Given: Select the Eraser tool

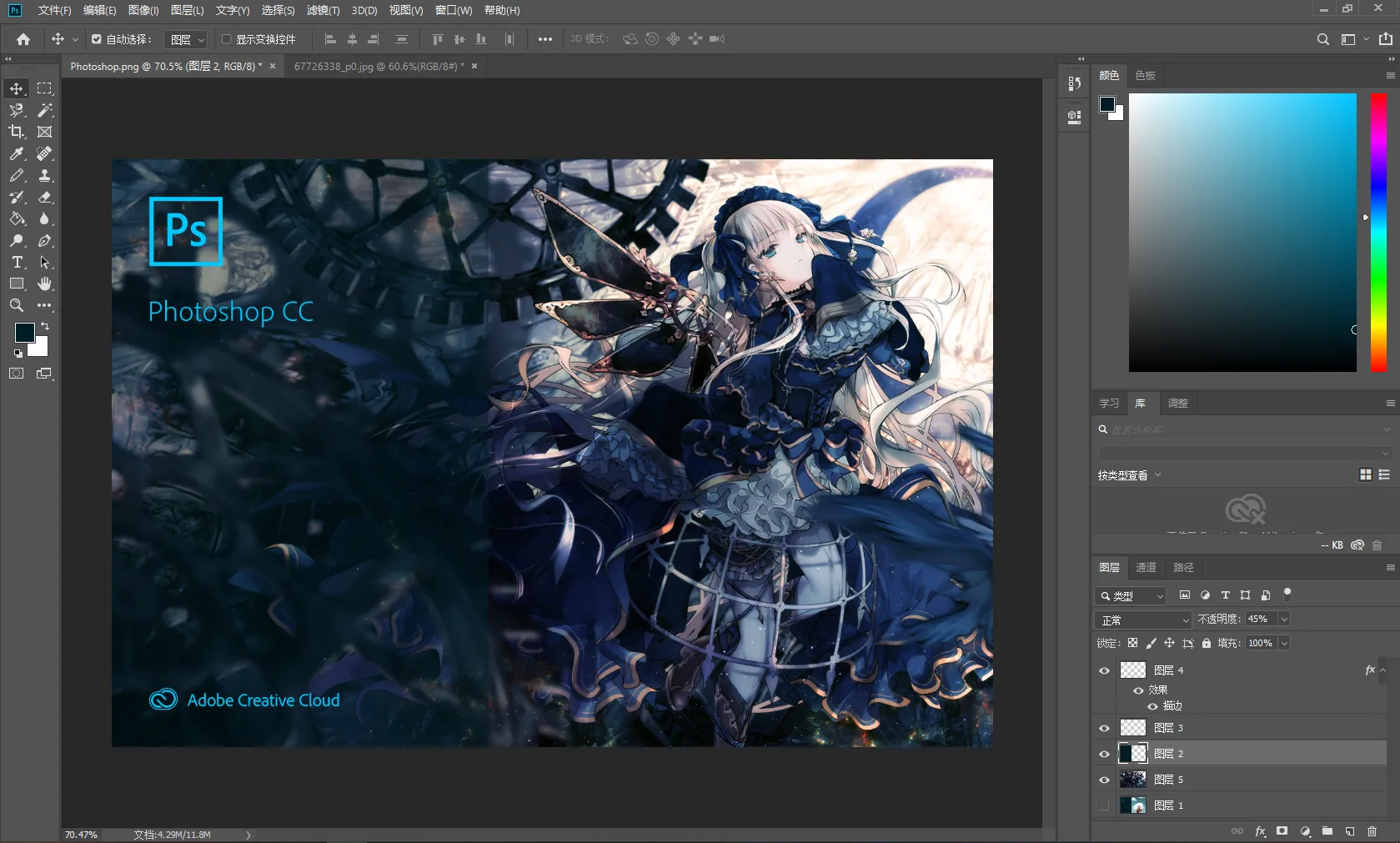Looking at the screenshot, I should 45,197.
